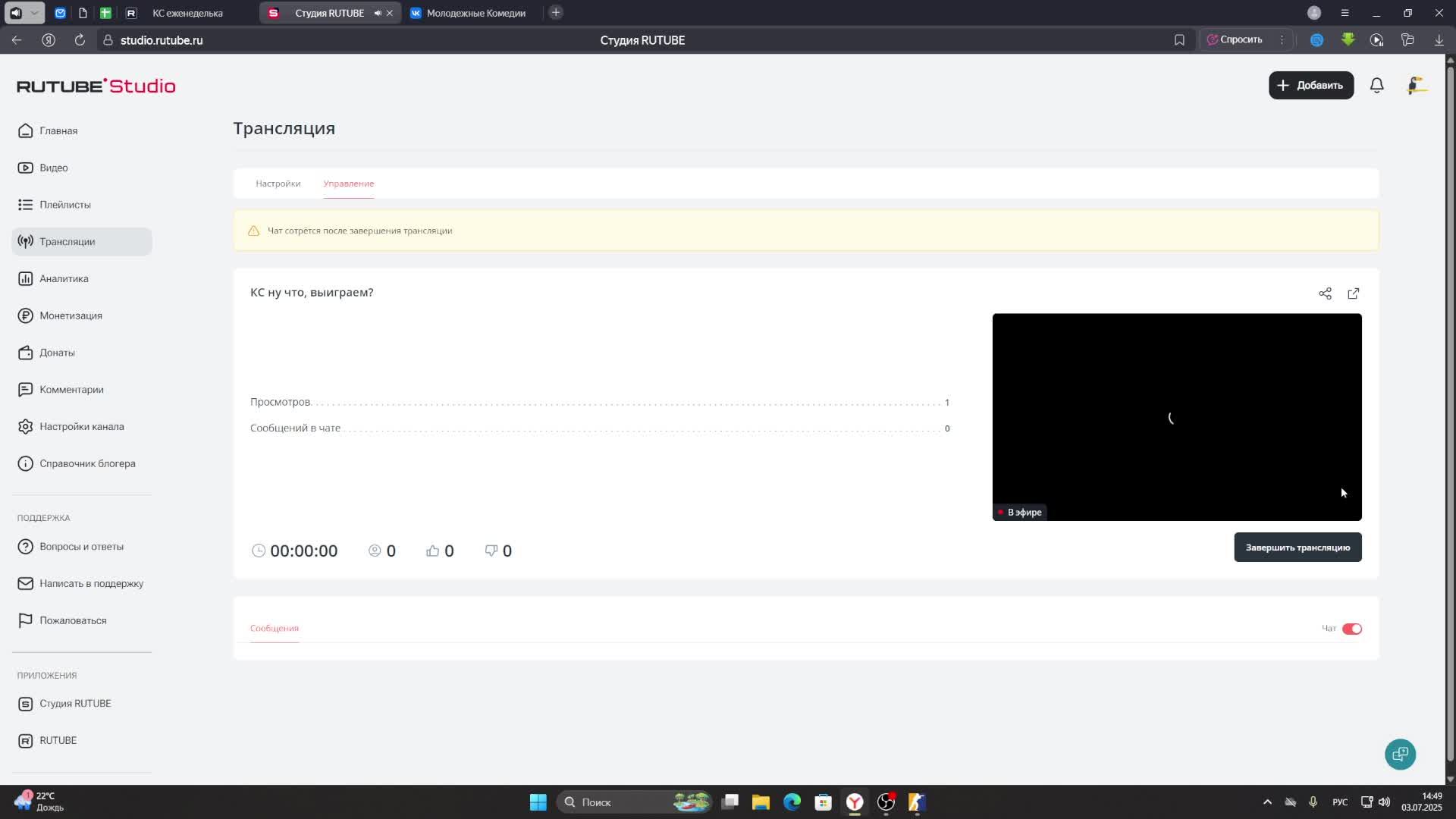1456x819 pixels.
Task: Click the channel avatar in the header
Action: tap(1416, 86)
